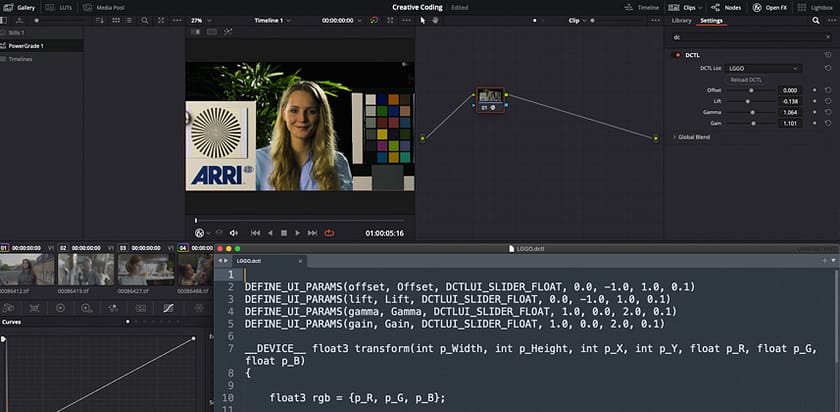Reset the Gain parameter

(x=828, y=123)
